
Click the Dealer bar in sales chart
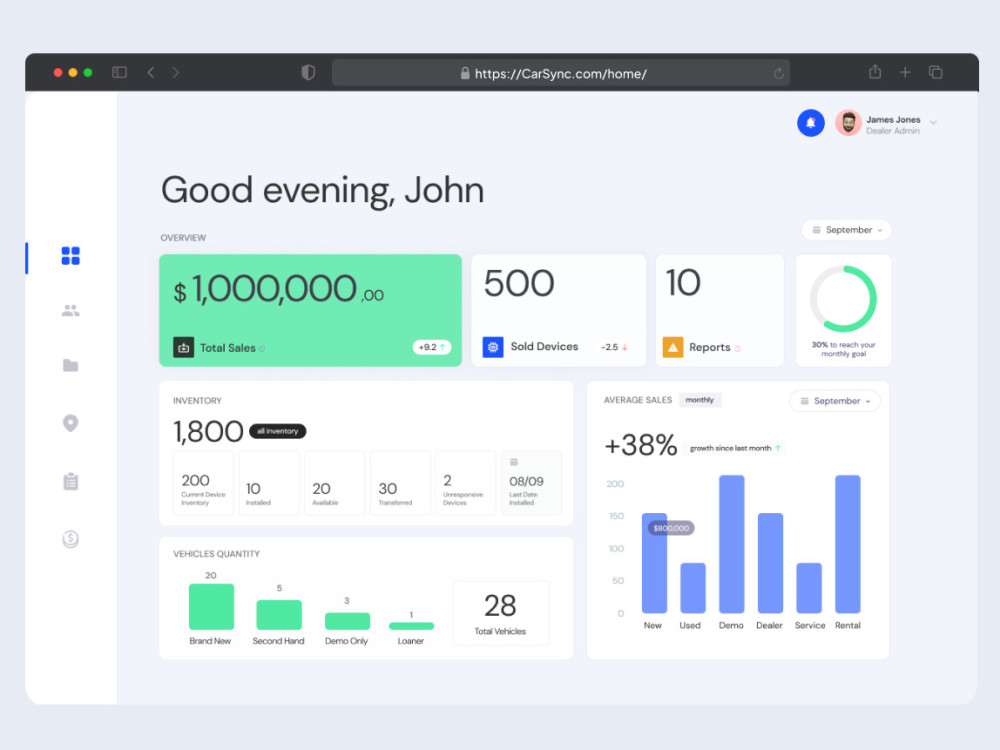[x=770, y=563]
